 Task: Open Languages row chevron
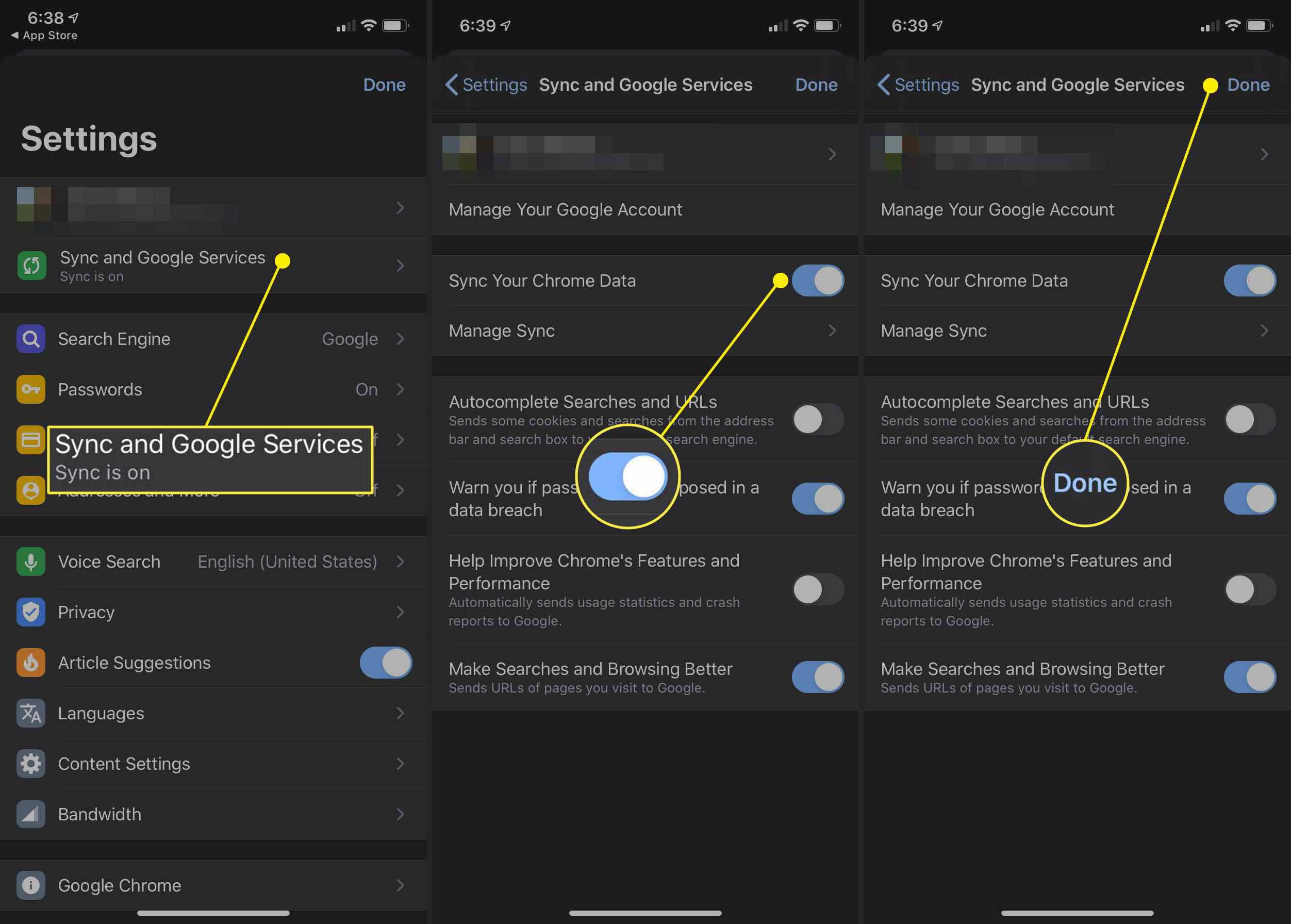(x=401, y=714)
